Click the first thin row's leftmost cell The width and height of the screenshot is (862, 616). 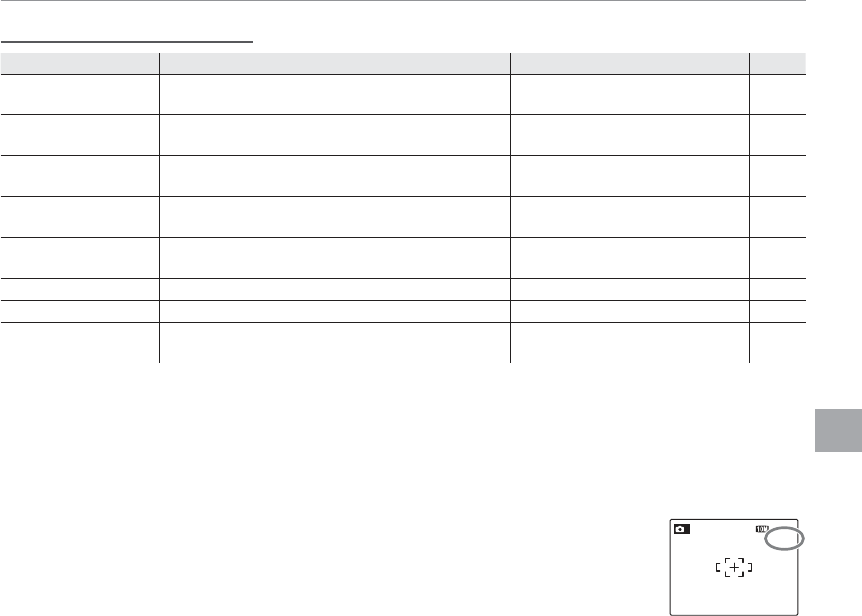[x=80, y=289]
